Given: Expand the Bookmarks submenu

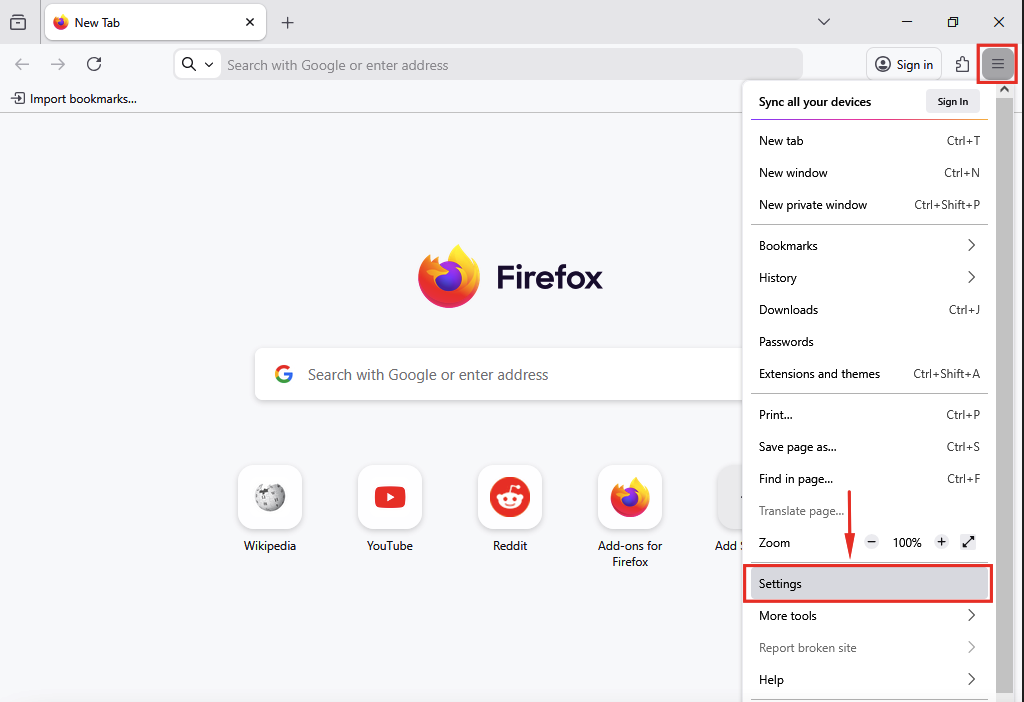Looking at the screenshot, I should [868, 245].
